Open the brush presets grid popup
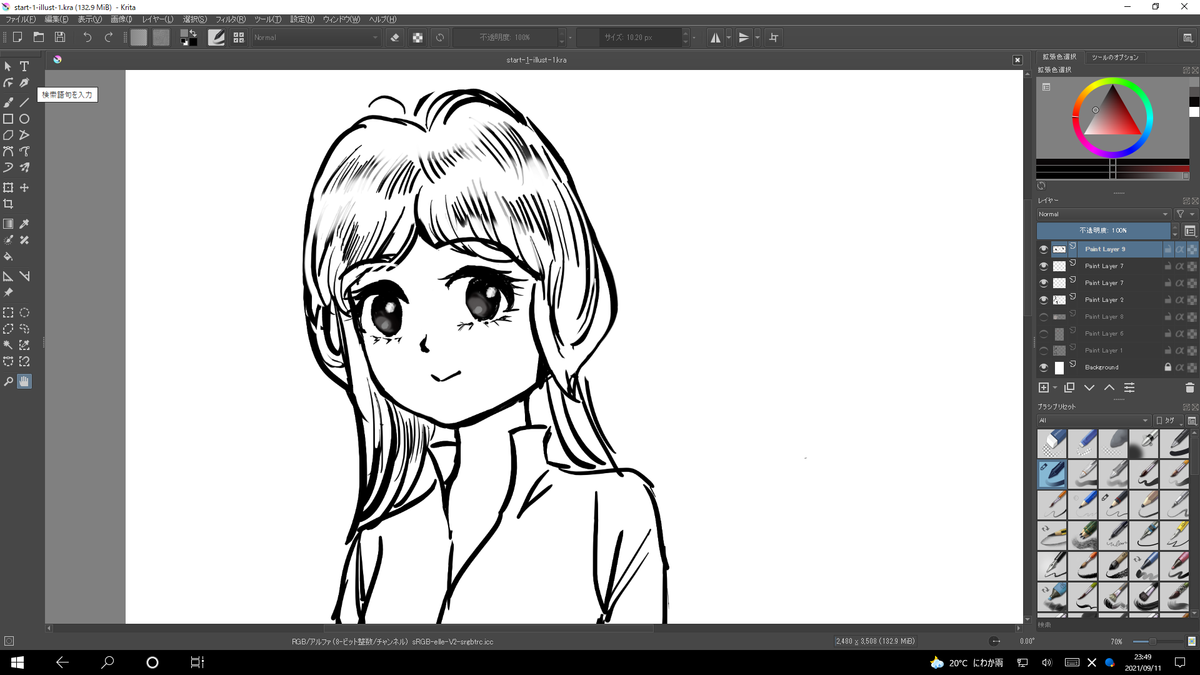Screen dimensions: 1200x675 239,37
